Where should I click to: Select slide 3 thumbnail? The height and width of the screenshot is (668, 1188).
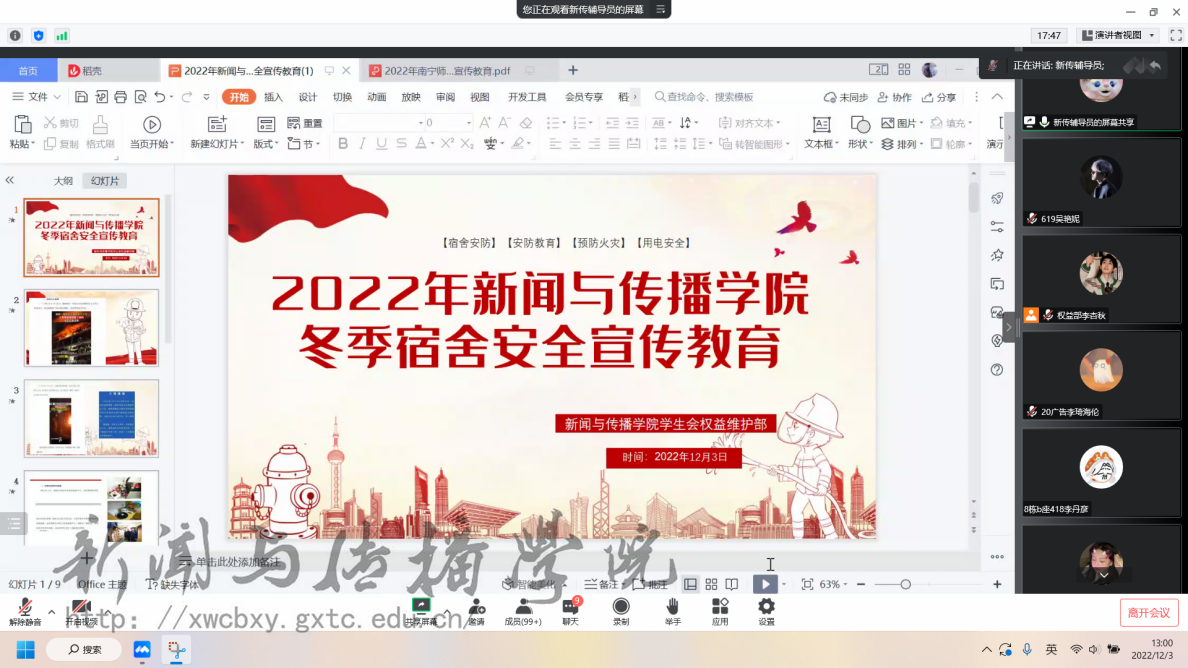92,419
